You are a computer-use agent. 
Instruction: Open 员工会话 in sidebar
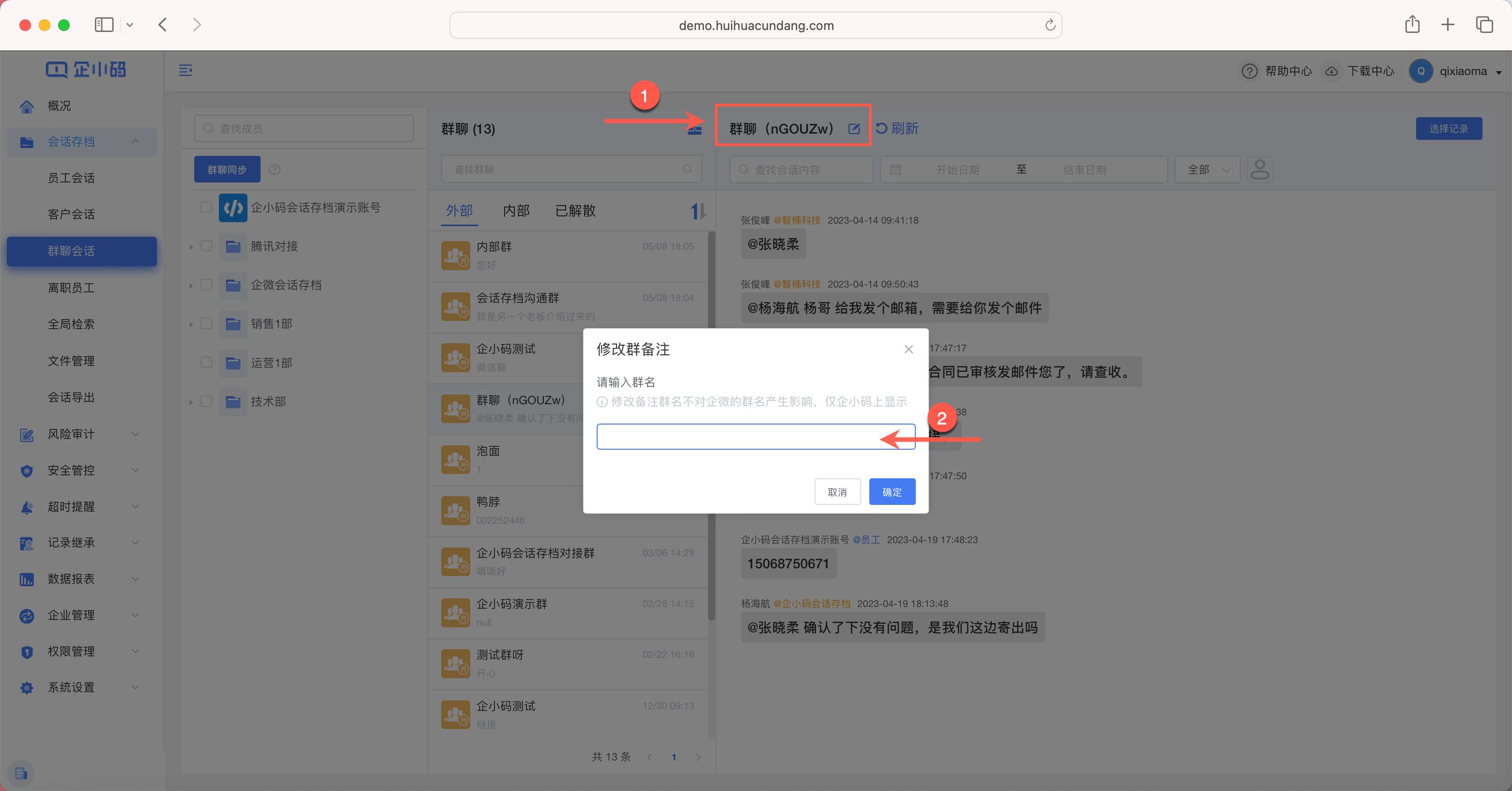click(71, 178)
